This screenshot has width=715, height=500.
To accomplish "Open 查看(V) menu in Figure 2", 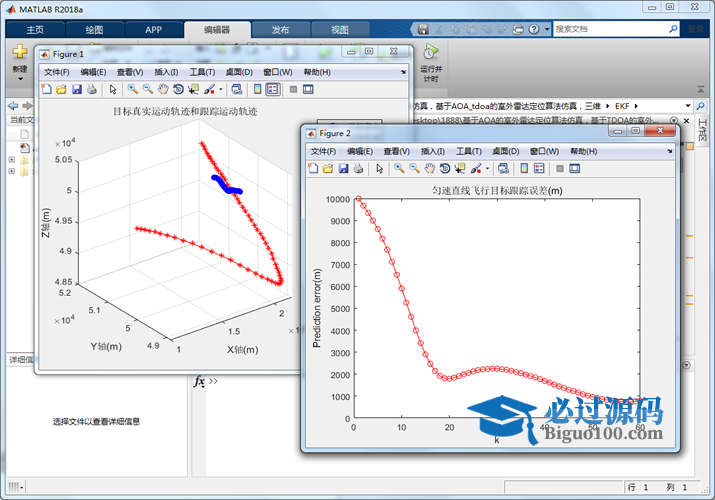I will pos(397,151).
